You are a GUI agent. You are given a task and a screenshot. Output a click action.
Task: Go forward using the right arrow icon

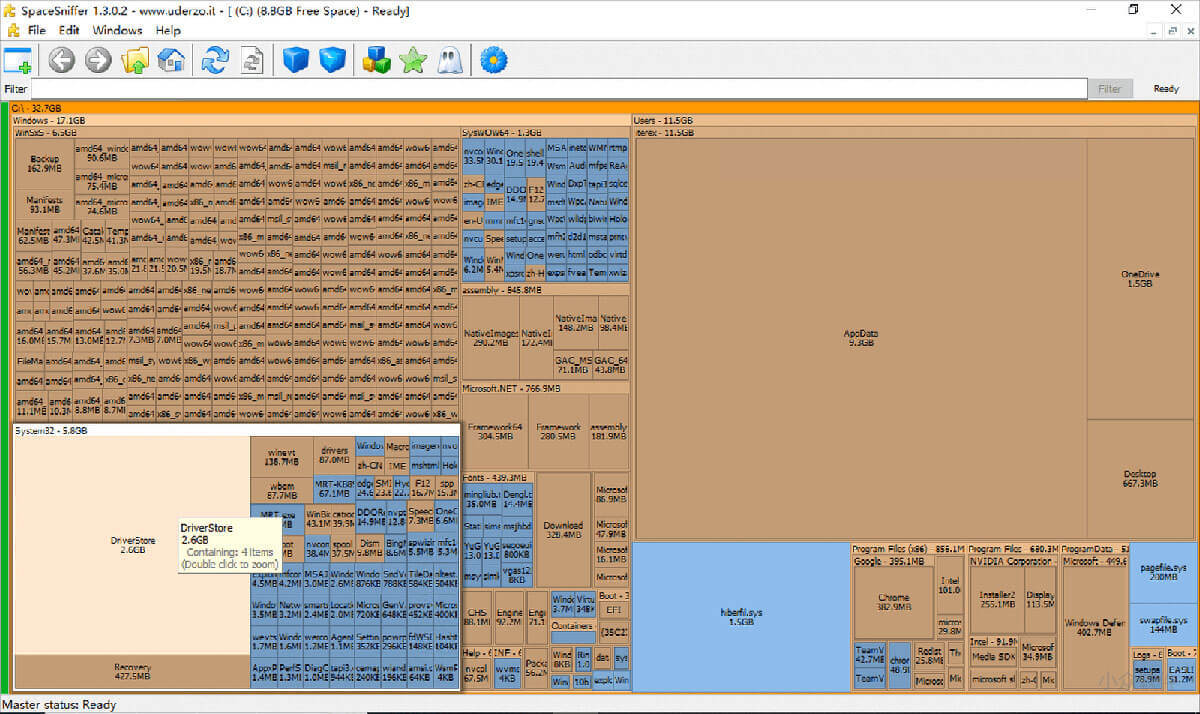coord(98,61)
